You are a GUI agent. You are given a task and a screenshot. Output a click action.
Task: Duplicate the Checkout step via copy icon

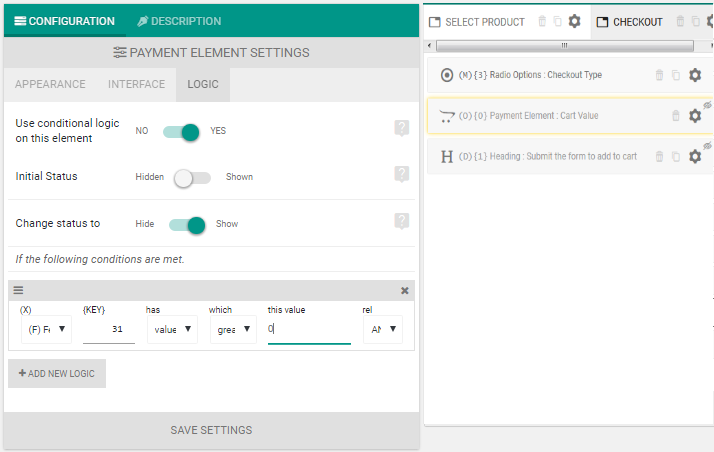(695, 21)
